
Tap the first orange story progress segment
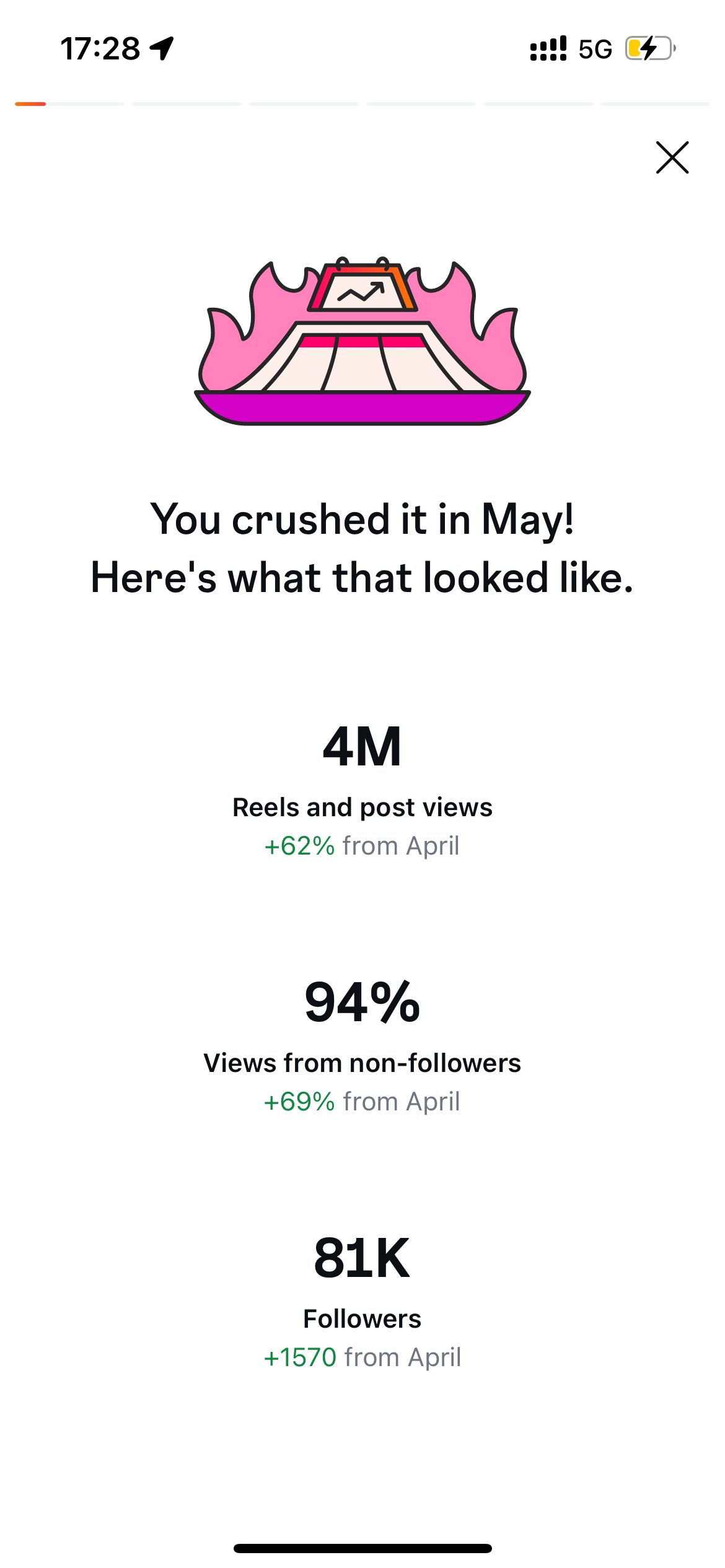[69, 104]
